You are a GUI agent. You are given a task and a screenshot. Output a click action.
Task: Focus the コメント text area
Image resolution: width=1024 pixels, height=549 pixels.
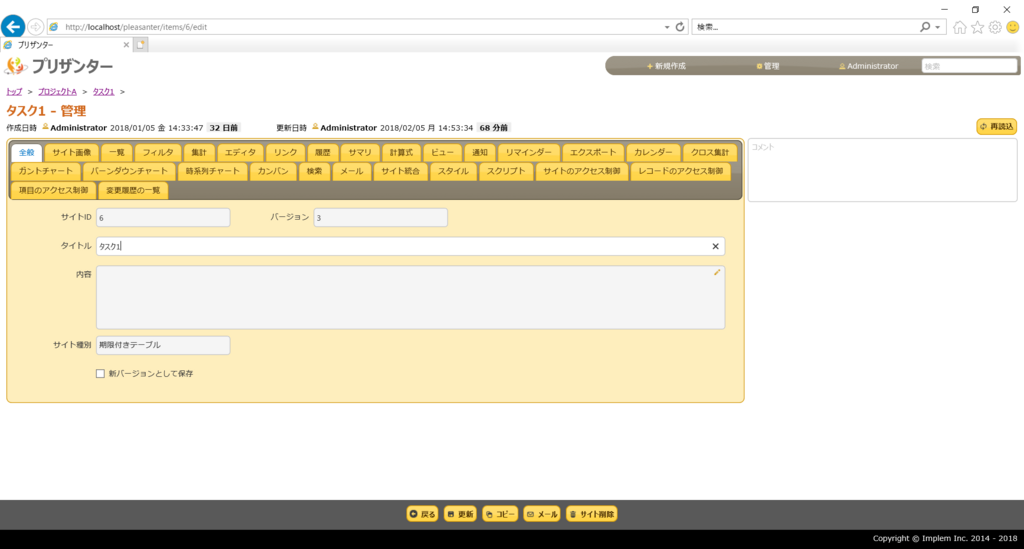click(x=882, y=170)
